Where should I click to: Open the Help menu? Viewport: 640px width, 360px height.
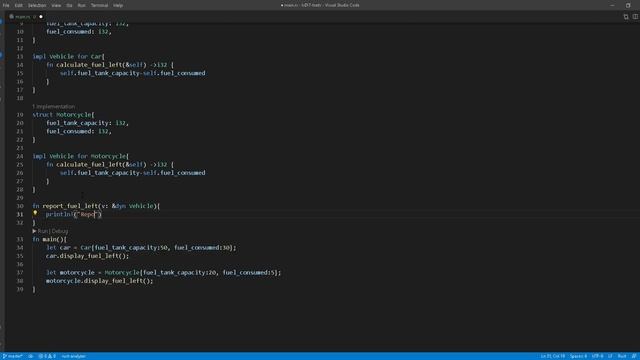click(118, 5)
